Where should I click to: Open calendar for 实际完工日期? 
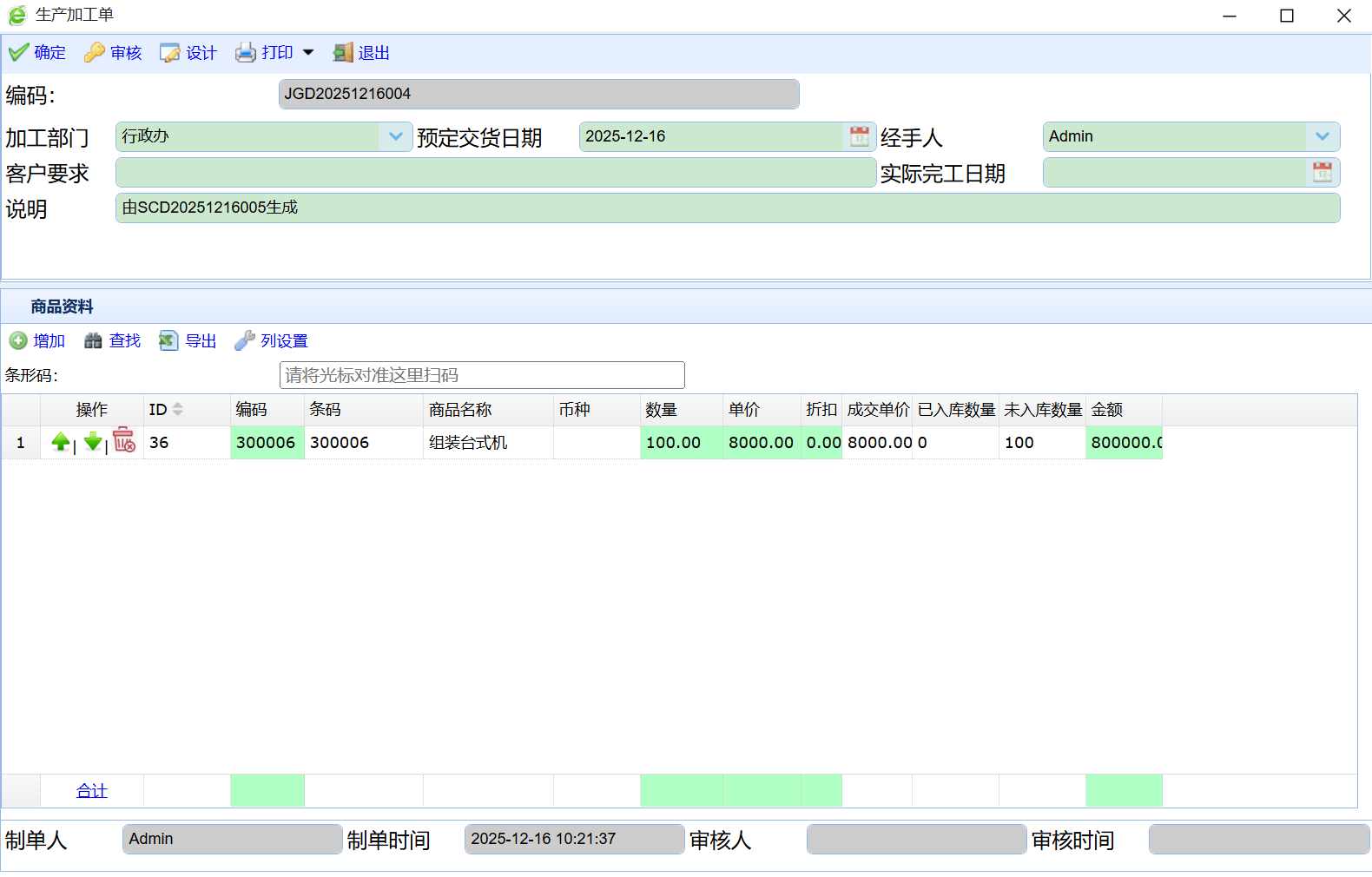click(x=1322, y=172)
